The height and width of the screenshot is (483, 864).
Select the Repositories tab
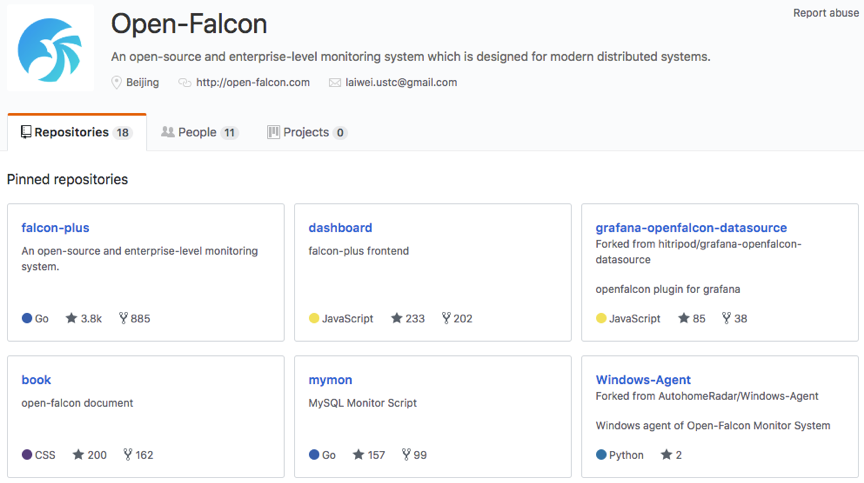point(77,132)
